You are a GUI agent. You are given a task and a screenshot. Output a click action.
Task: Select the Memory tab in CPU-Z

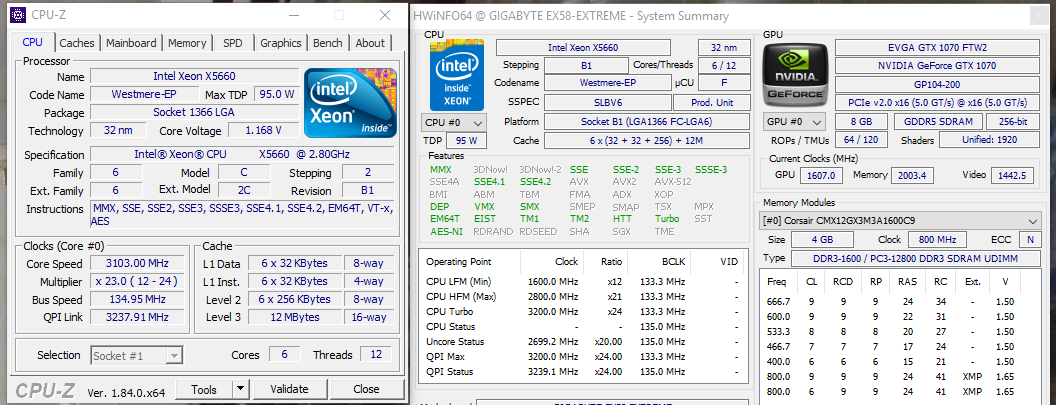coord(187,42)
